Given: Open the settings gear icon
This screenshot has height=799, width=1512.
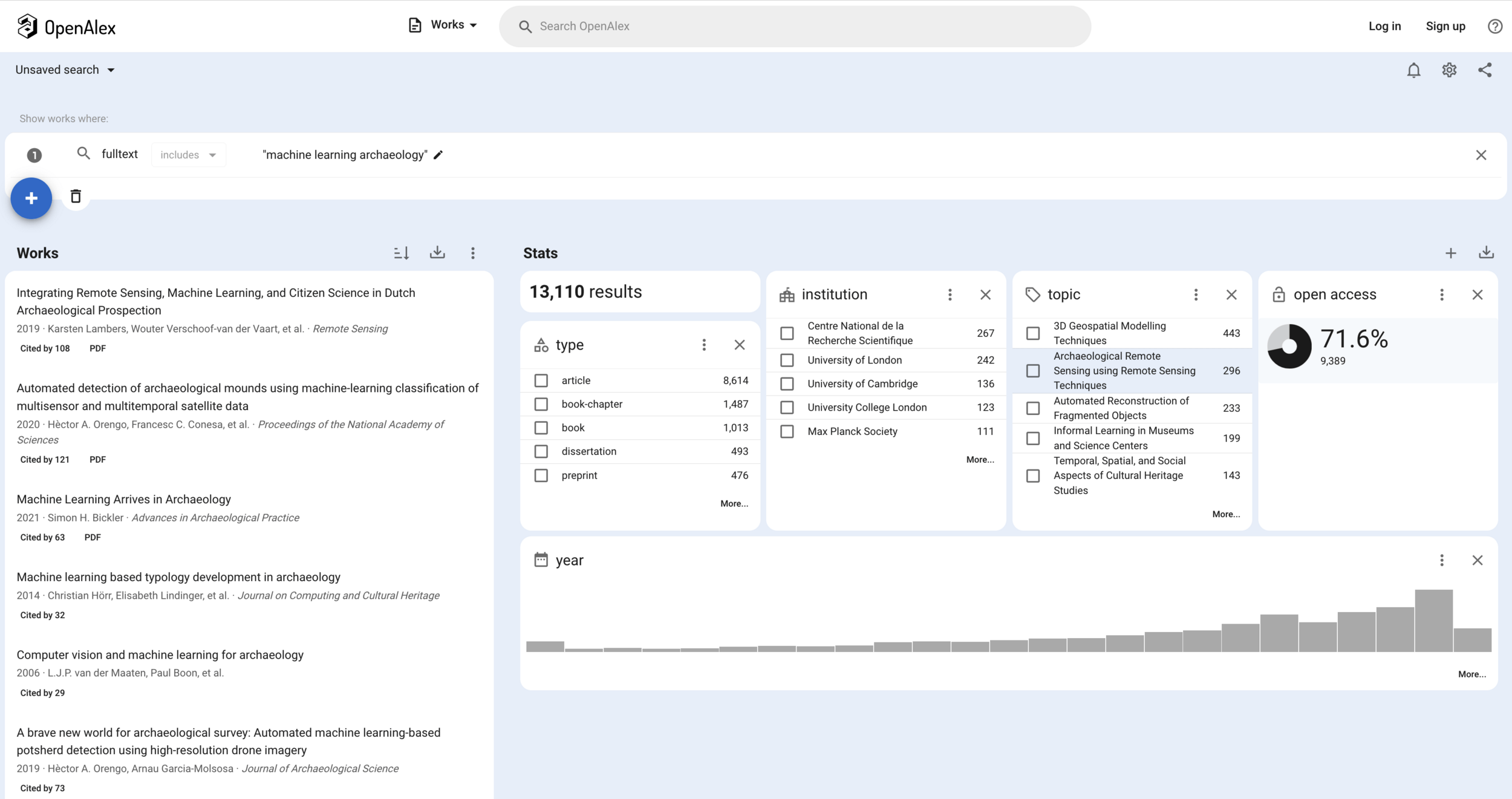Looking at the screenshot, I should (1449, 70).
